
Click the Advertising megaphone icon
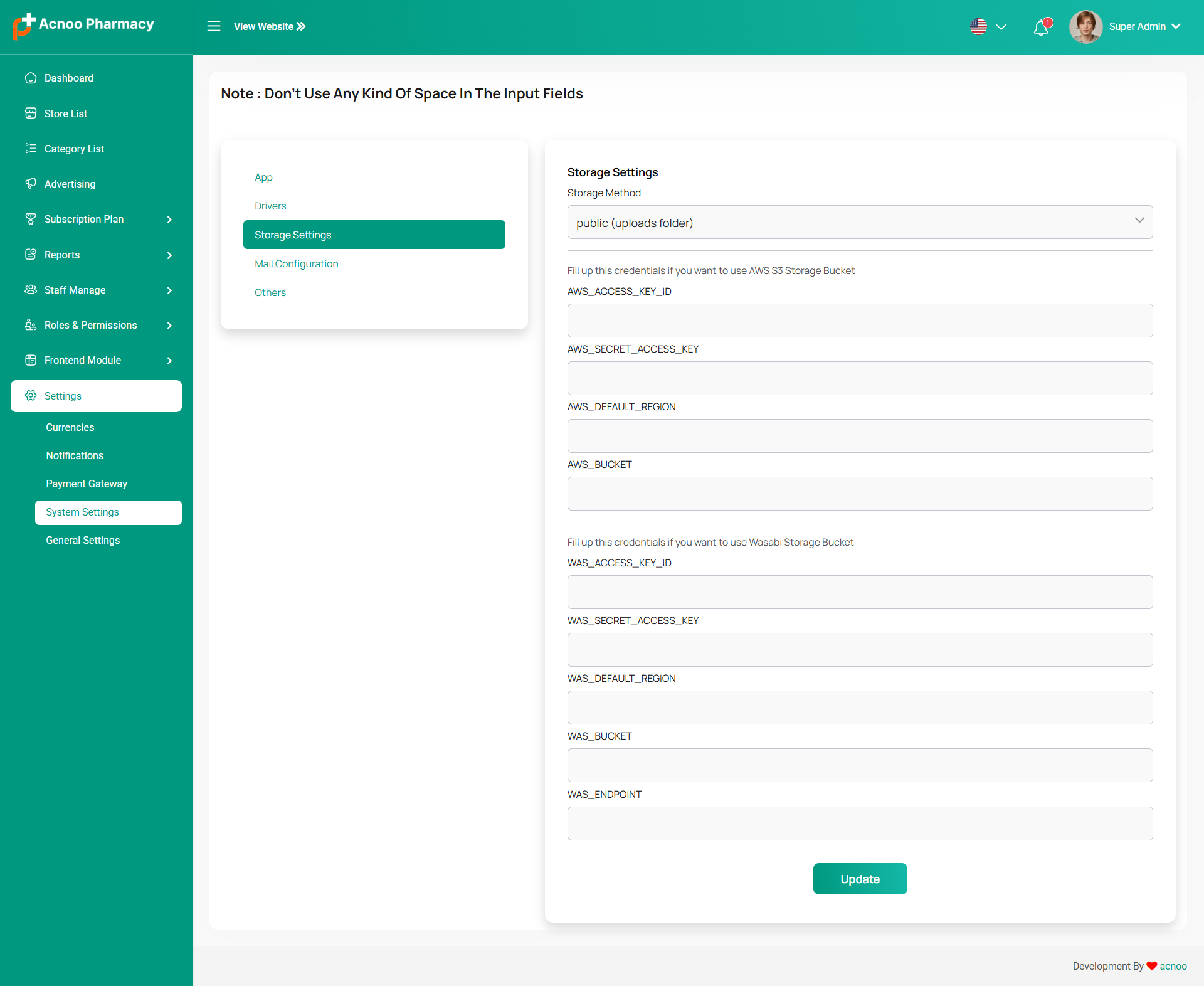click(x=31, y=184)
